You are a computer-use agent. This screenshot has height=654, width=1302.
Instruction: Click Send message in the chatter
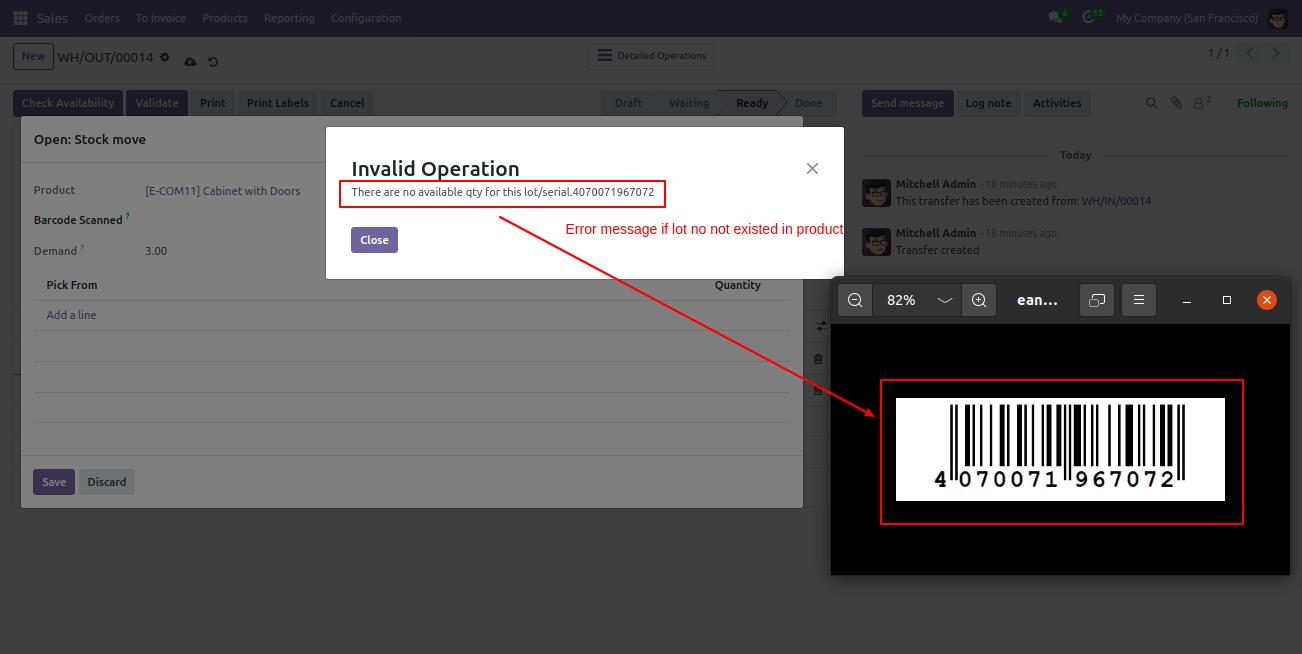(x=907, y=103)
